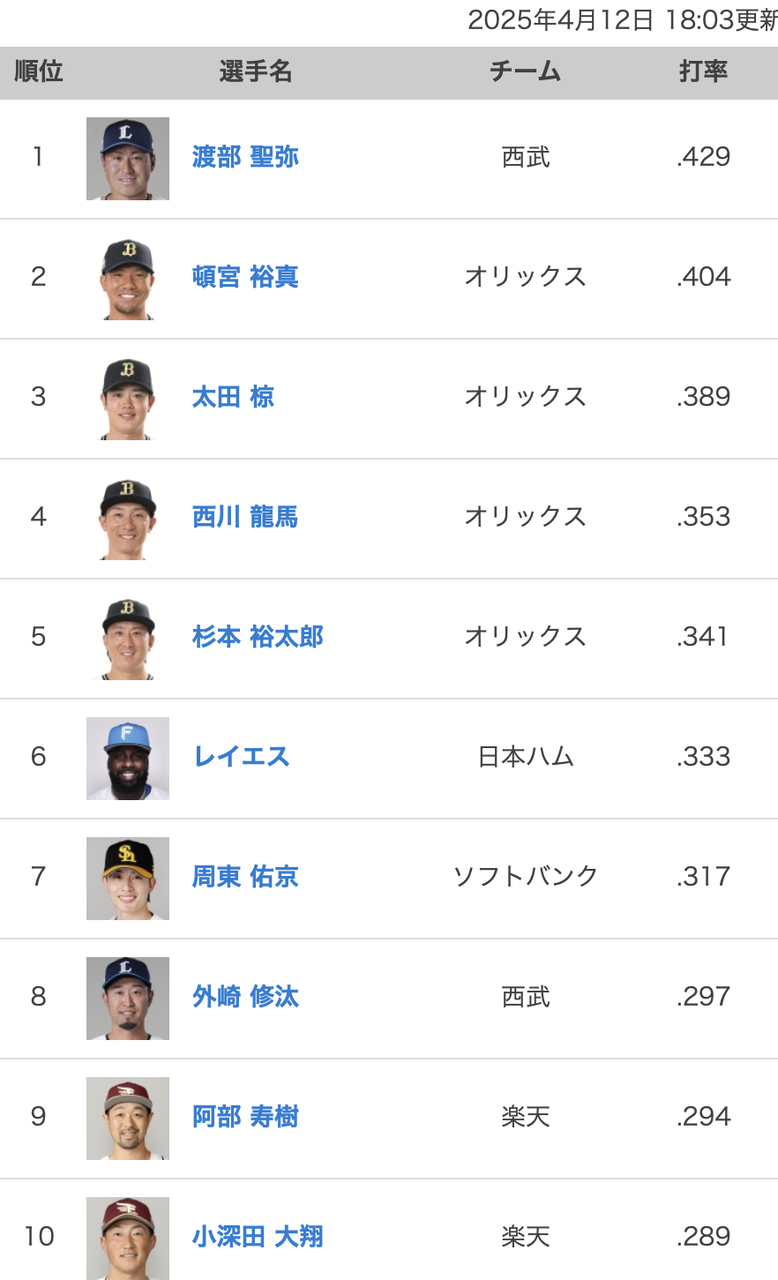The image size is (778, 1280).
Task: Click the 打率 column header
Action: 703,72
